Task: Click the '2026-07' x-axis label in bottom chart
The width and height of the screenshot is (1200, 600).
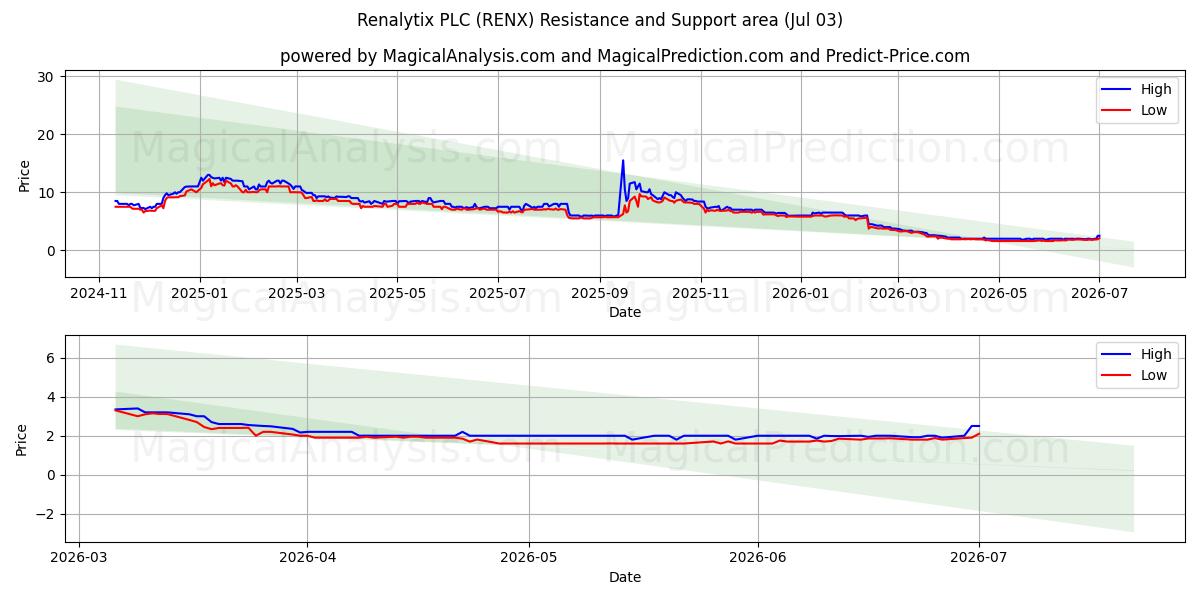Action: point(979,559)
